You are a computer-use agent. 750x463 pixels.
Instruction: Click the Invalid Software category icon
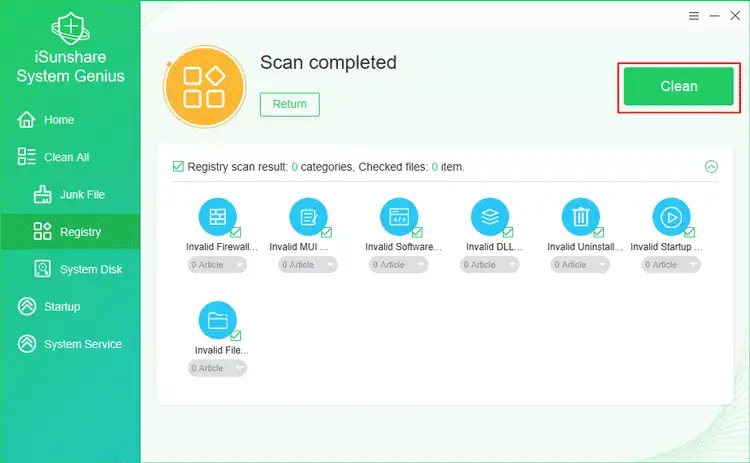tap(399, 217)
